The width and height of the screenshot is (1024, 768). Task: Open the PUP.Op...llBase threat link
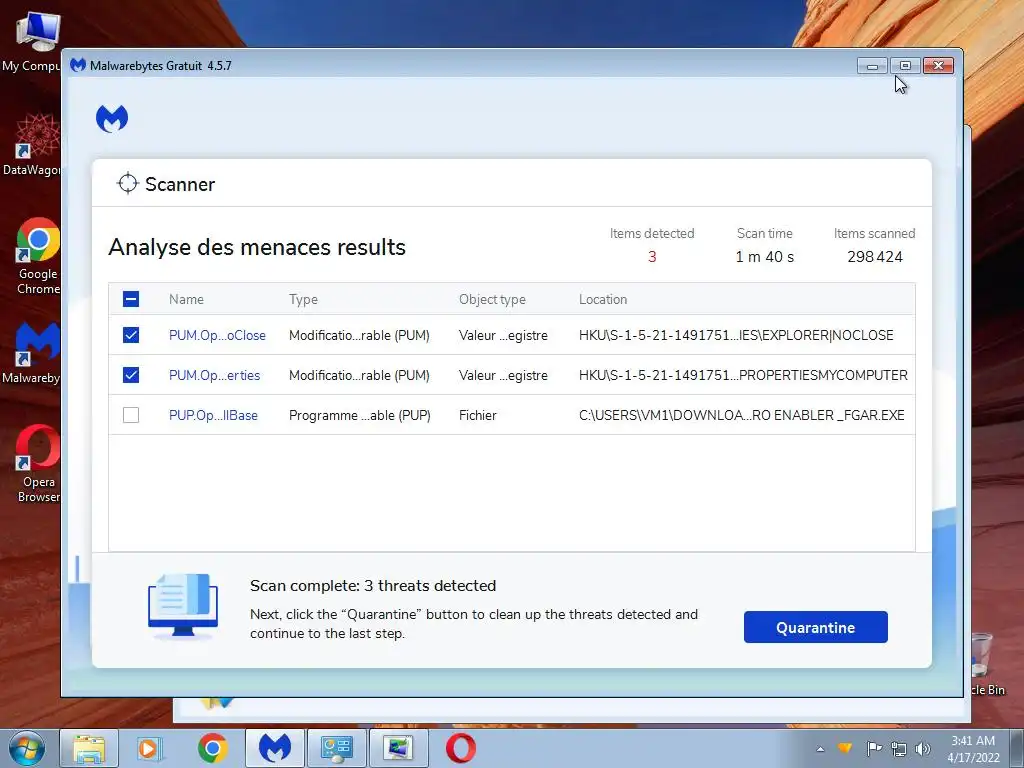tap(213, 415)
